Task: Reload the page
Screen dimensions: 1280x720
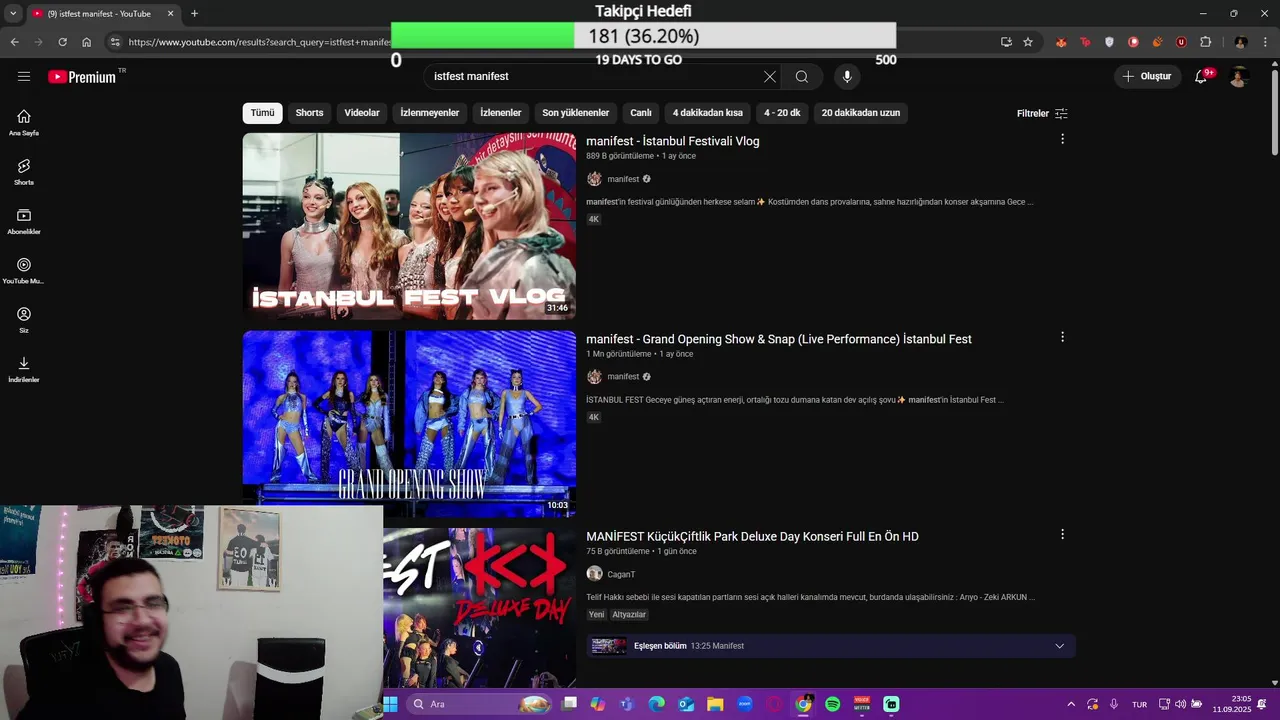Action: pyautogui.click(x=62, y=42)
